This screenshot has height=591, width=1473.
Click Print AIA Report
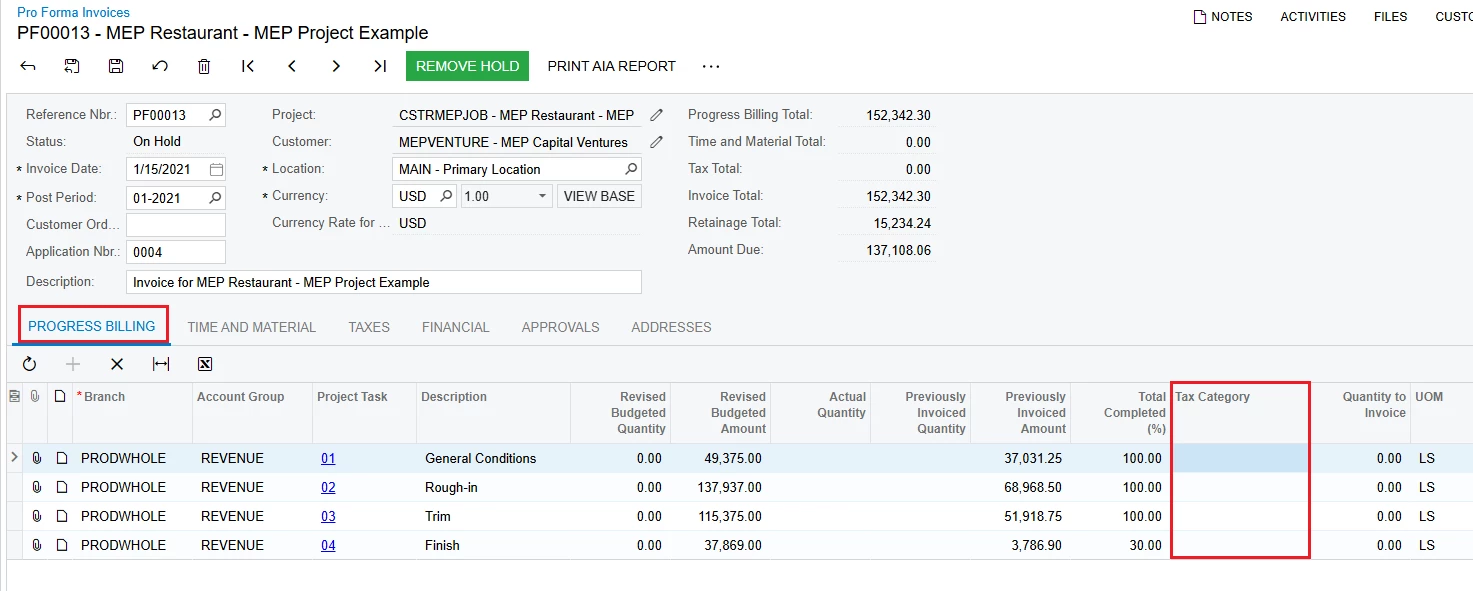pos(611,66)
